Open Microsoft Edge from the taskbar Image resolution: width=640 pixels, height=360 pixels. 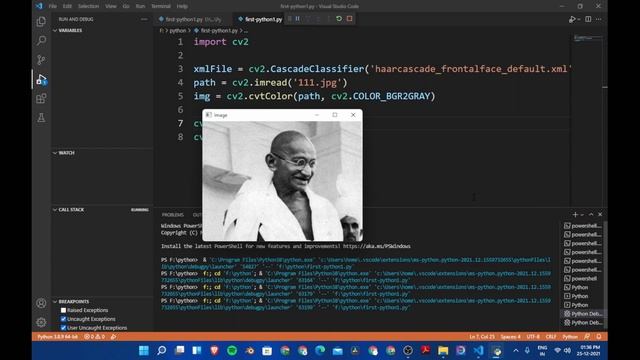click(320, 351)
